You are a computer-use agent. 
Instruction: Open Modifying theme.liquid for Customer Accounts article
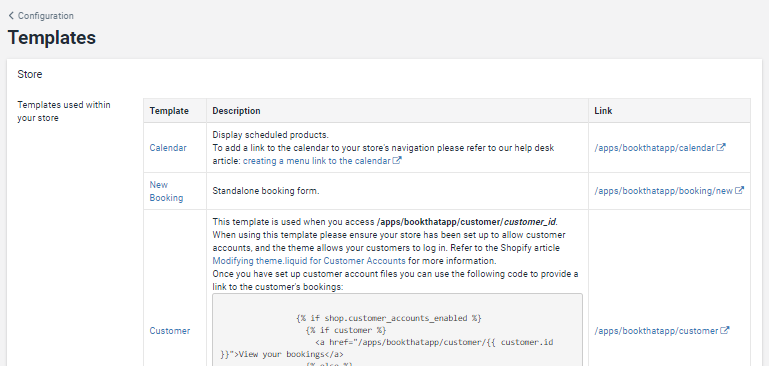point(309,261)
